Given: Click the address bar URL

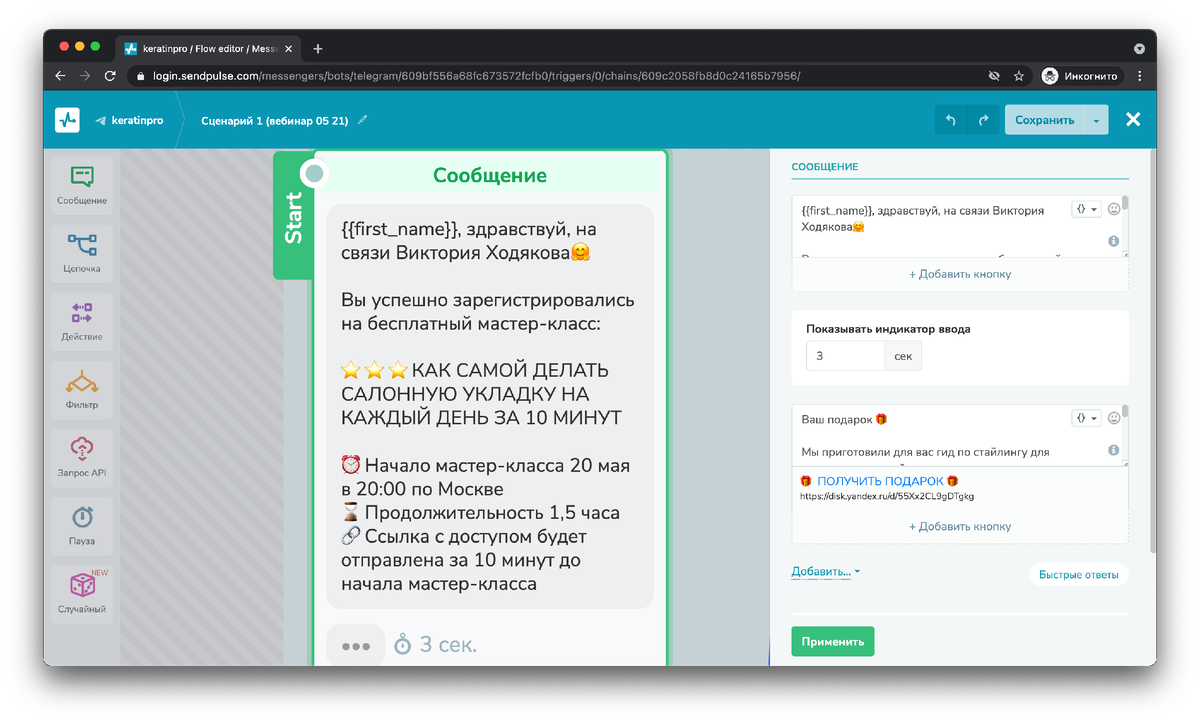Looking at the screenshot, I should [476, 76].
